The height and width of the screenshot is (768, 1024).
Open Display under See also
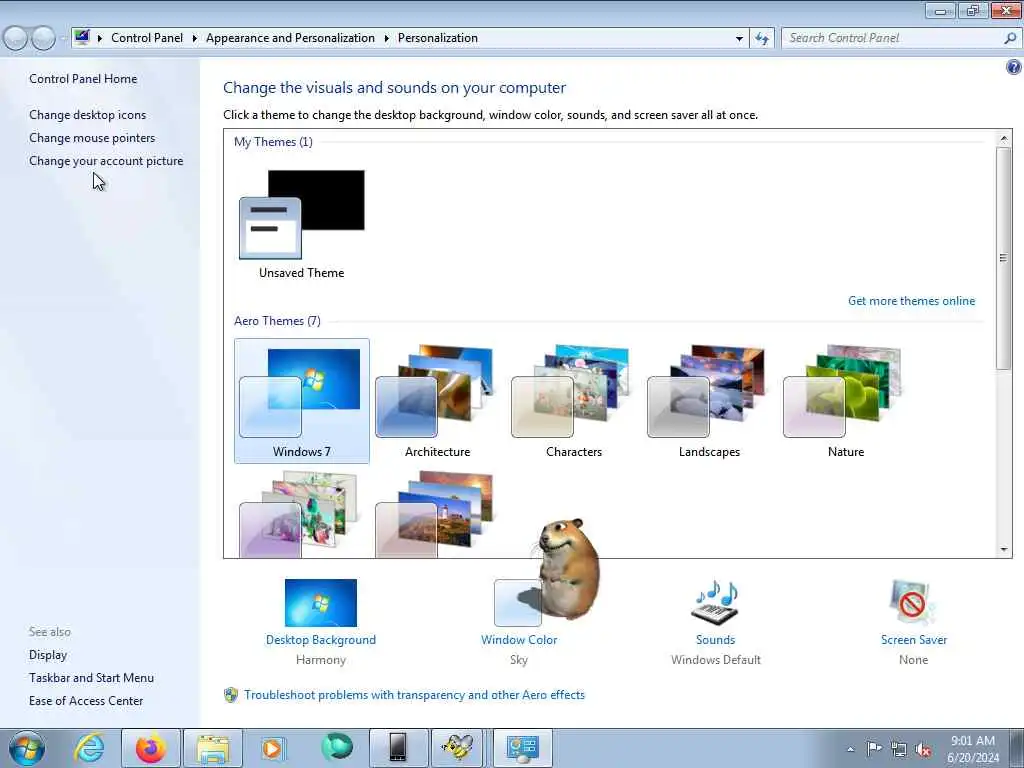pos(48,655)
